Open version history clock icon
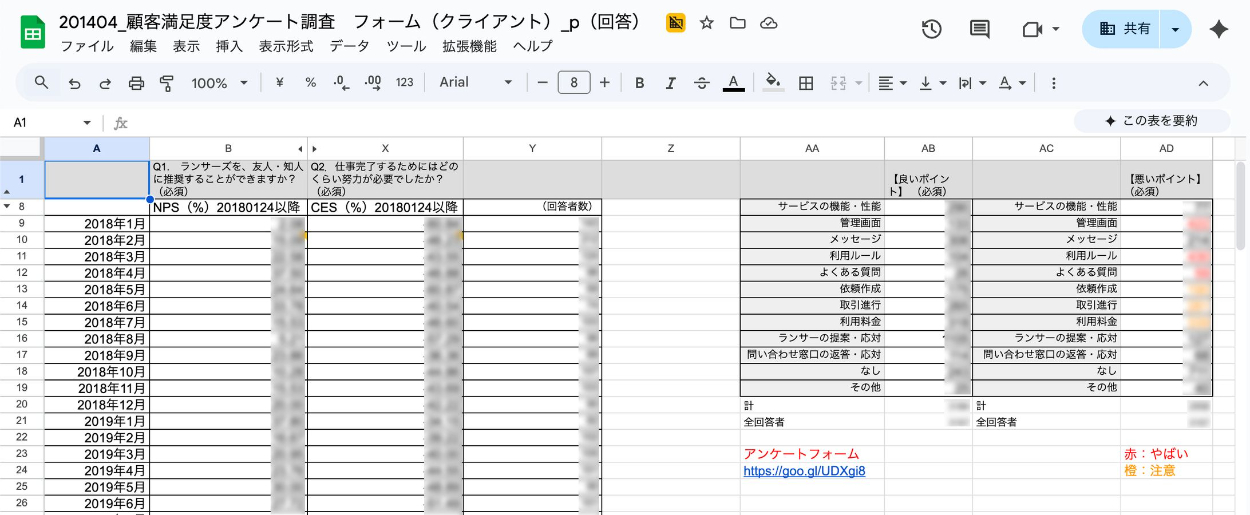The height and width of the screenshot is (515, 1250). point(931,29)
